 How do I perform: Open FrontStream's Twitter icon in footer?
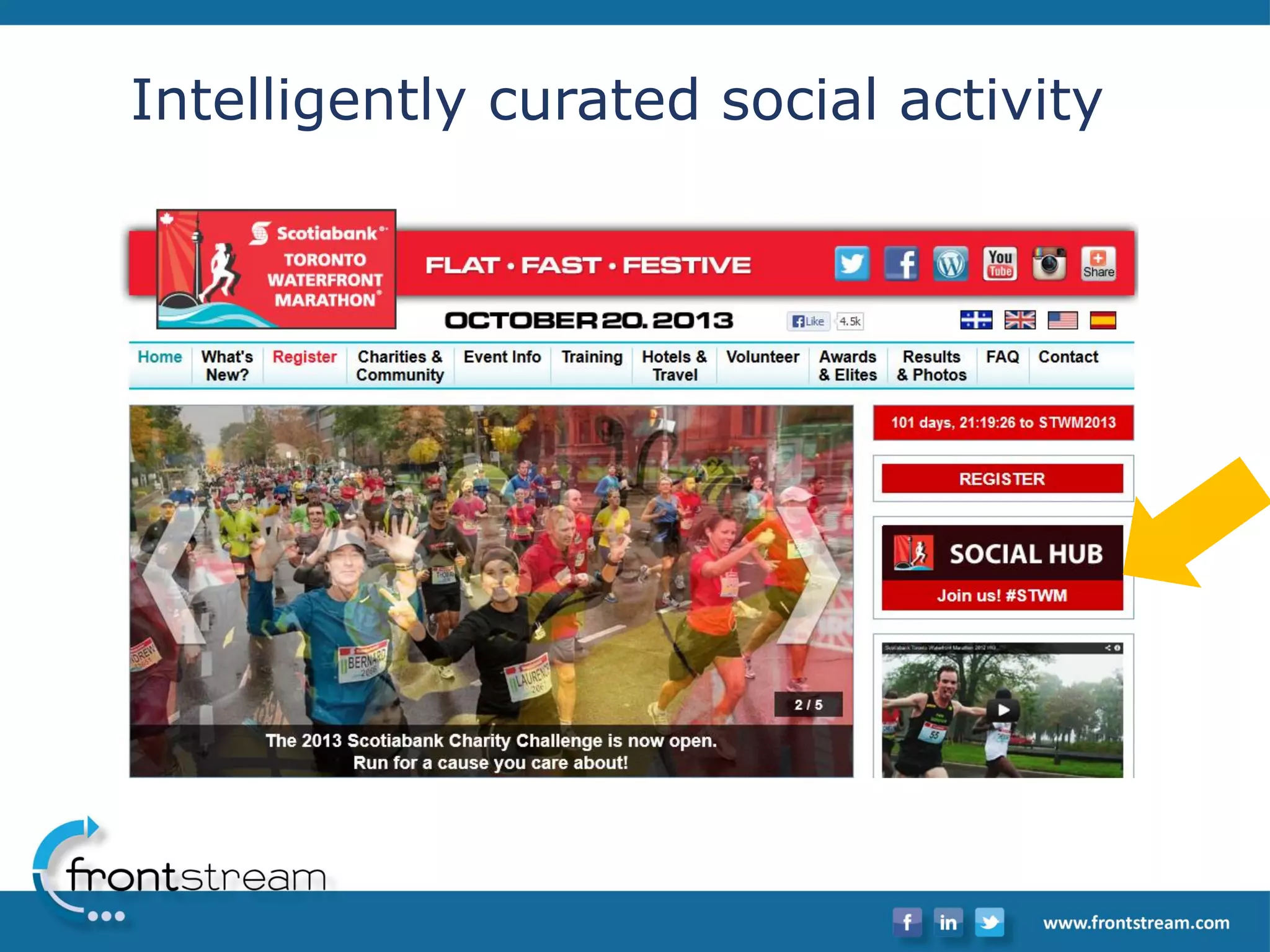click(x=990, y=922)
